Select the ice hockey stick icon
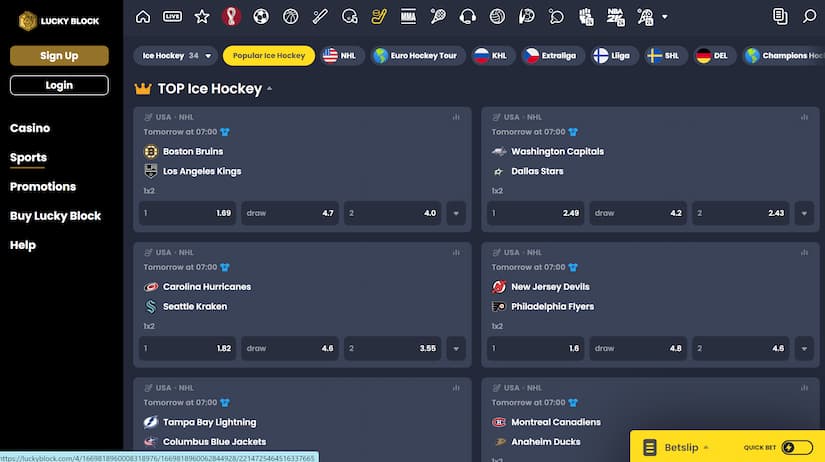This screenshot has width=825, height=462. pos(379,17)
